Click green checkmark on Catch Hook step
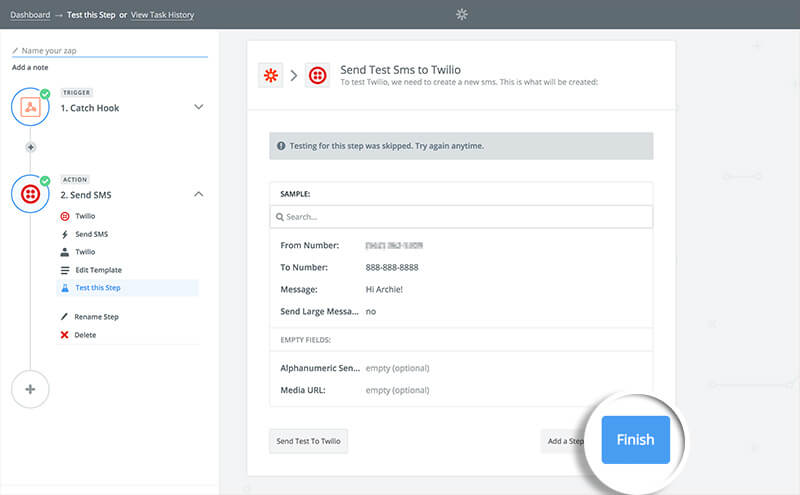 point(45,94)
